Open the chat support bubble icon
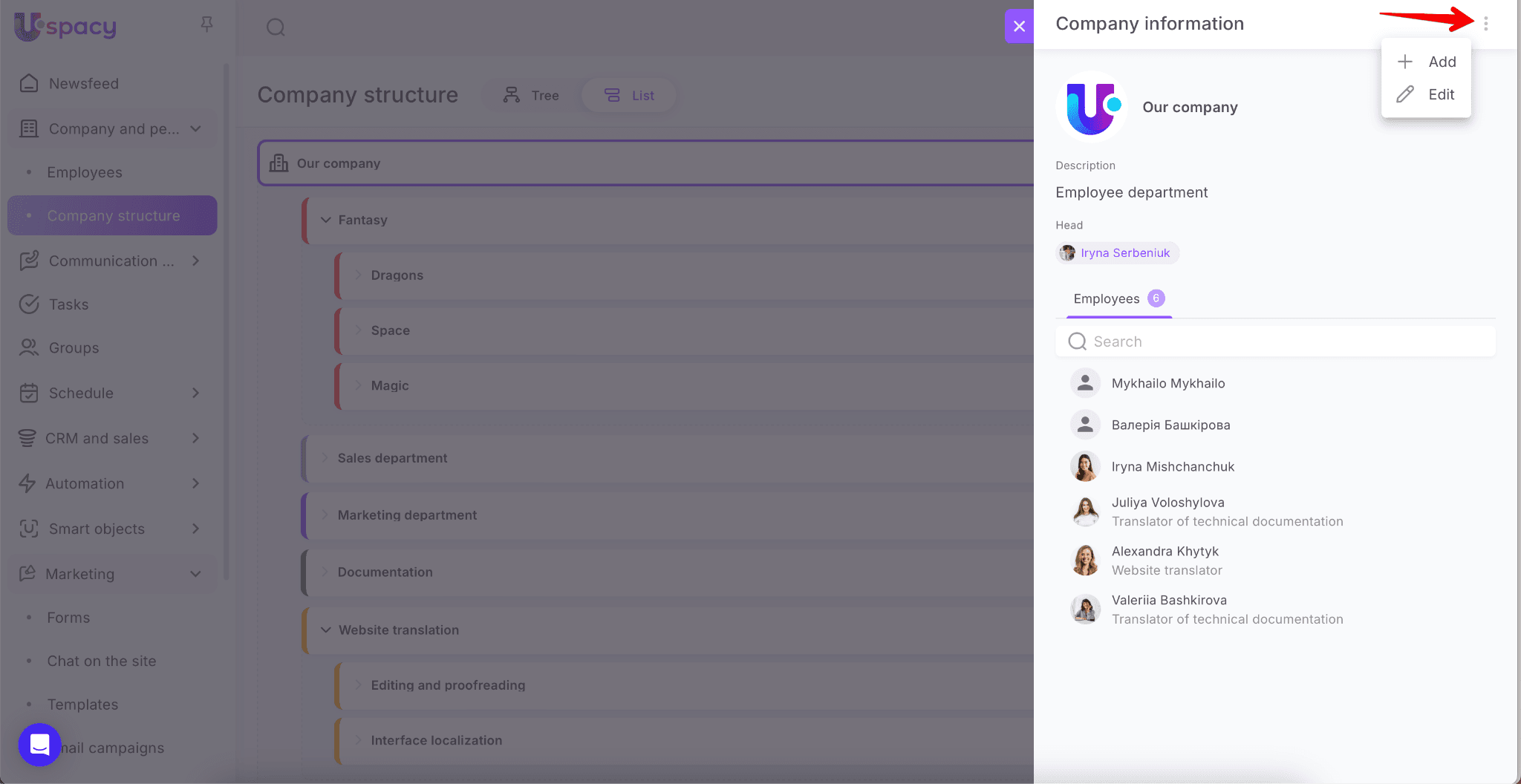 (39, 744)
